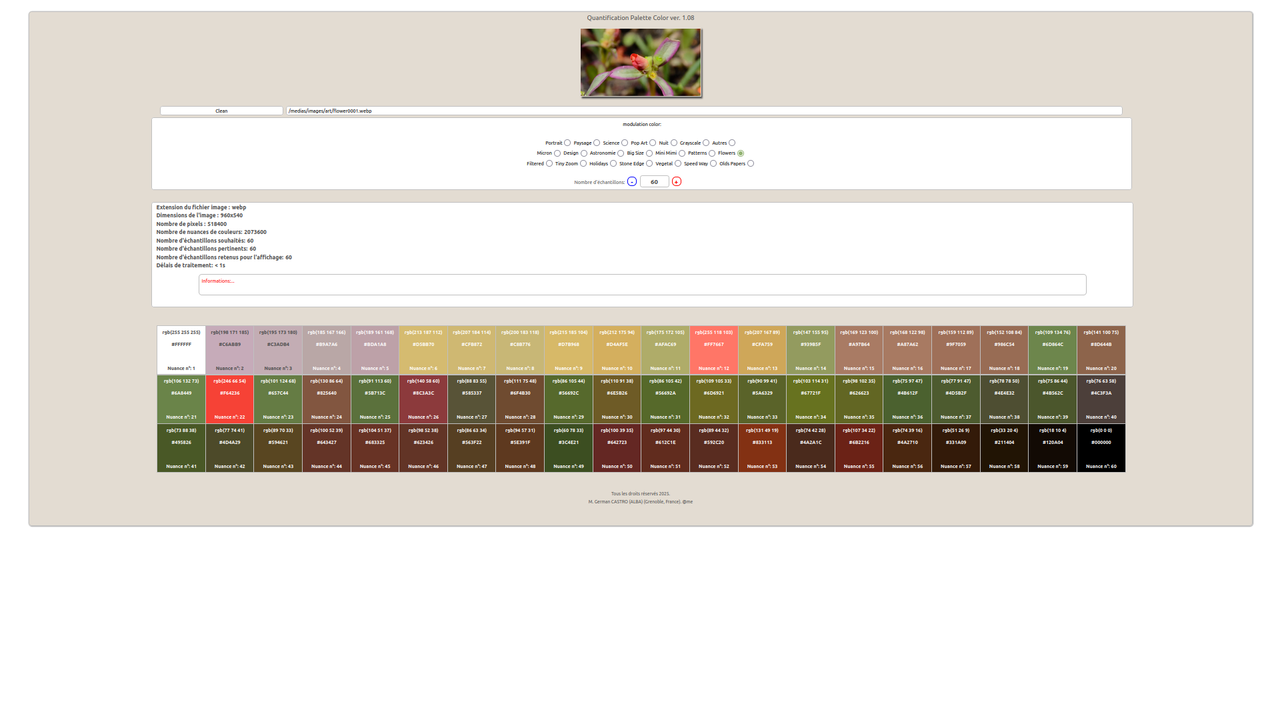Select the Holidays radio button

click(613, 163)
